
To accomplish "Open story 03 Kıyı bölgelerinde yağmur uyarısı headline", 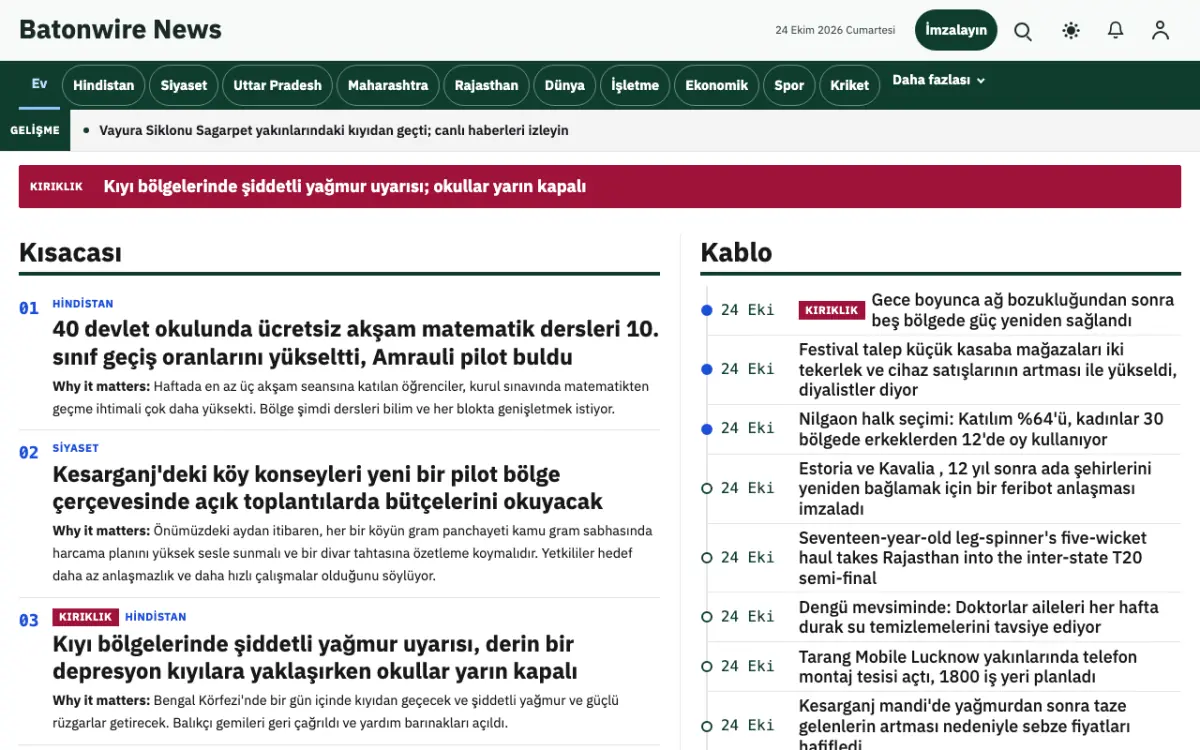I will [x=315, y=657].
